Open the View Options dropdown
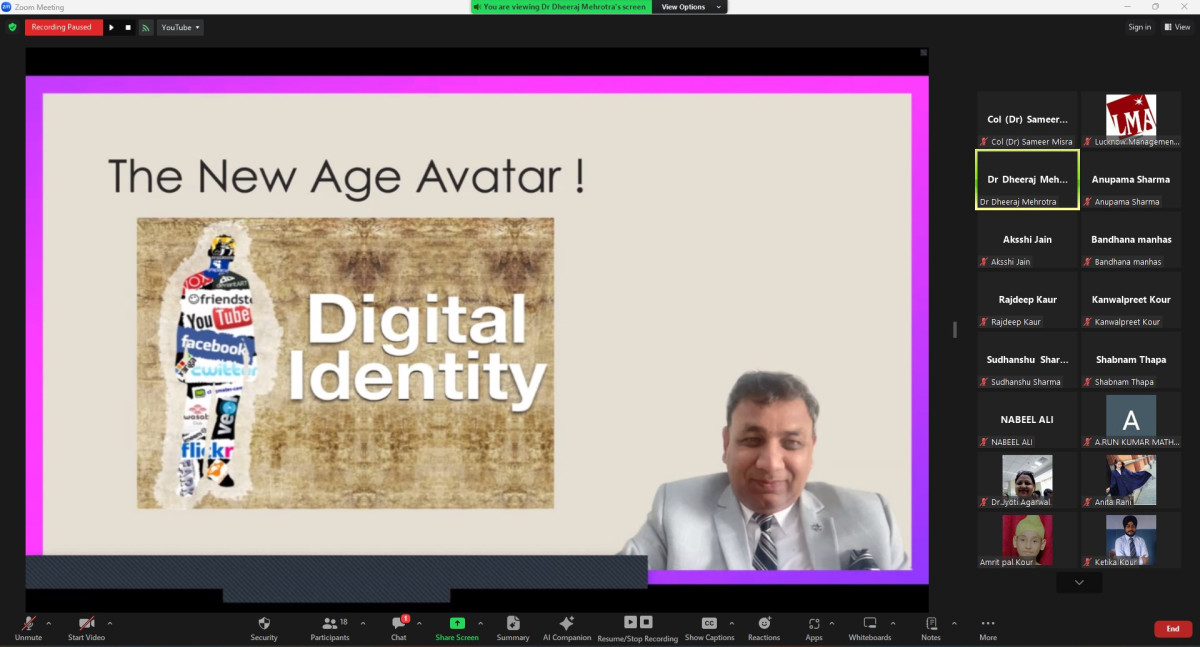 click(x=690, y=7)
